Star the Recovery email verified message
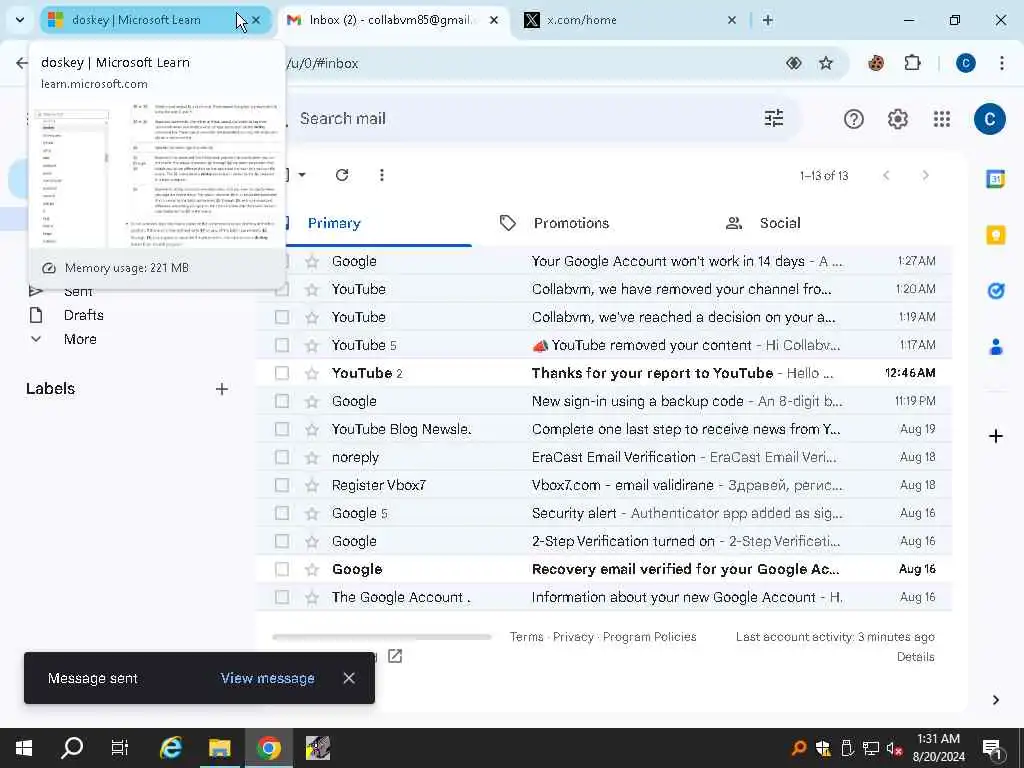The image size is (1024, 768). (x=312, y=570)
